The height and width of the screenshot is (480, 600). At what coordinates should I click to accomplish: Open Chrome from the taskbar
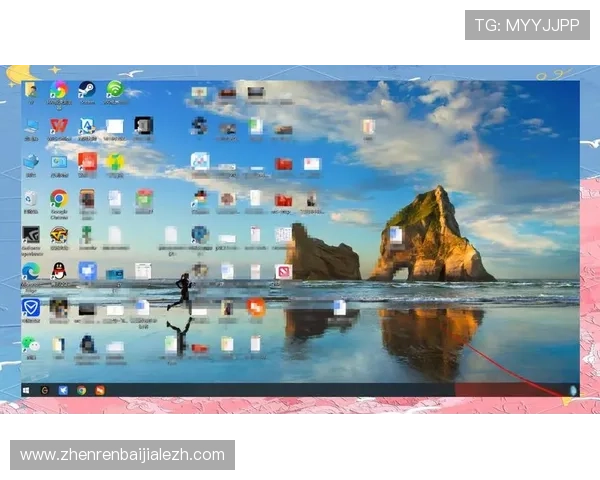[81, 390]
